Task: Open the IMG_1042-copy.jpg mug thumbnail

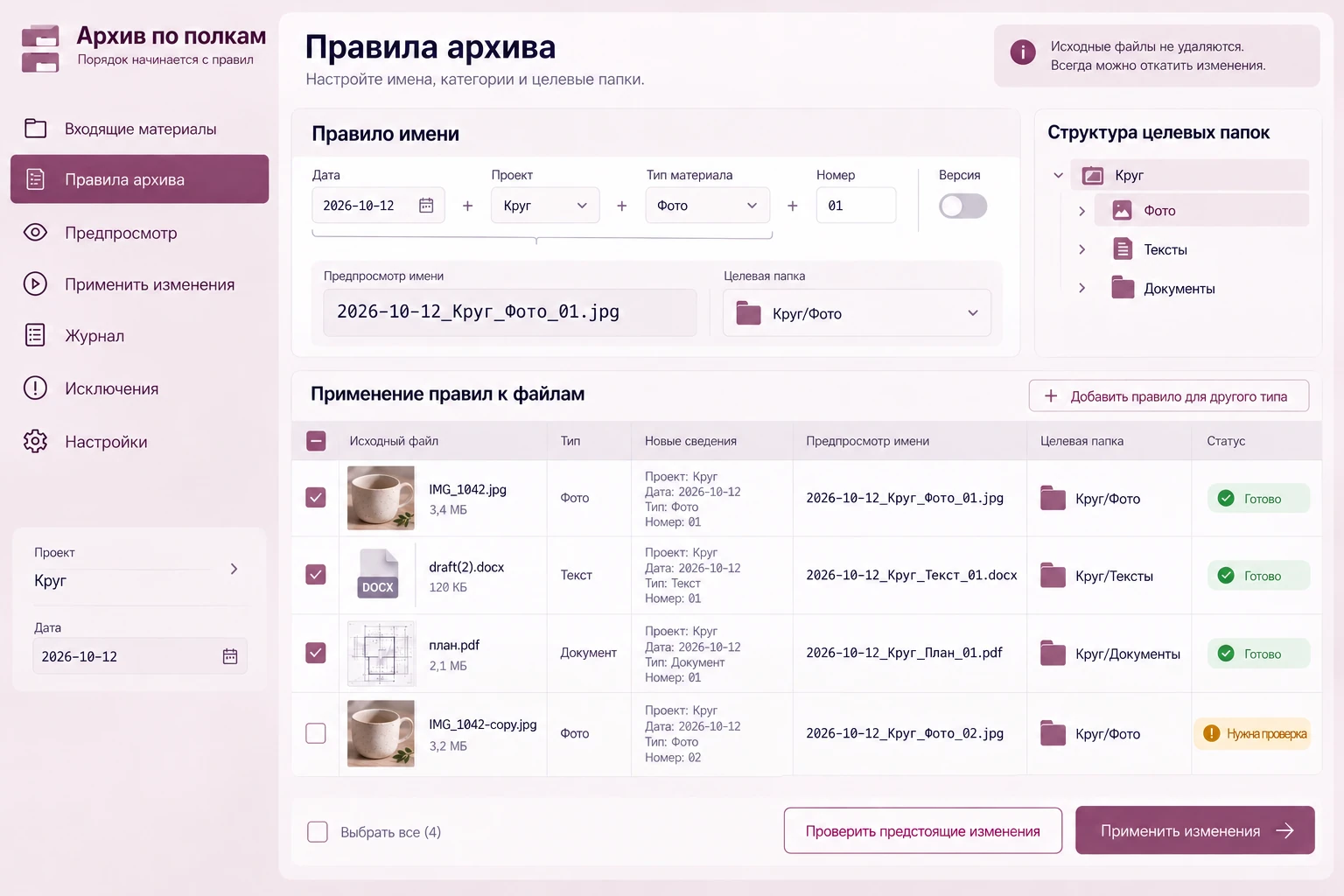Action: (x=381, y=733)
